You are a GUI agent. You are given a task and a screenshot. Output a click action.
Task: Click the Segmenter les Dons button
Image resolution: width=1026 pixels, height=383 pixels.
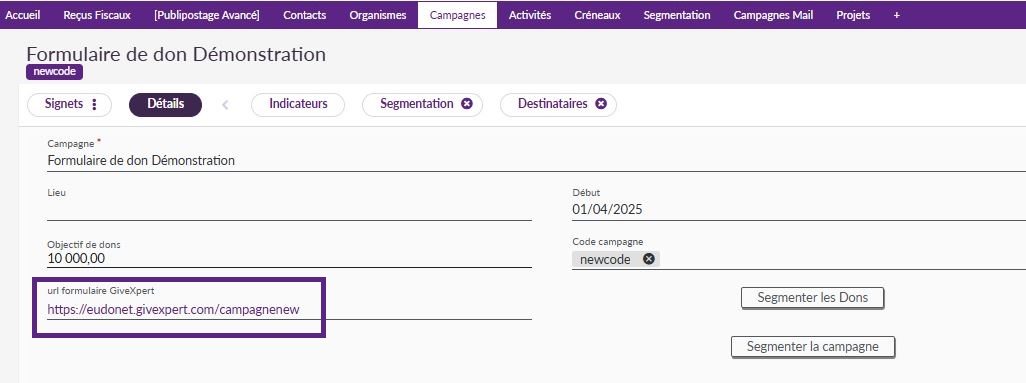click(x=813, y=298)
